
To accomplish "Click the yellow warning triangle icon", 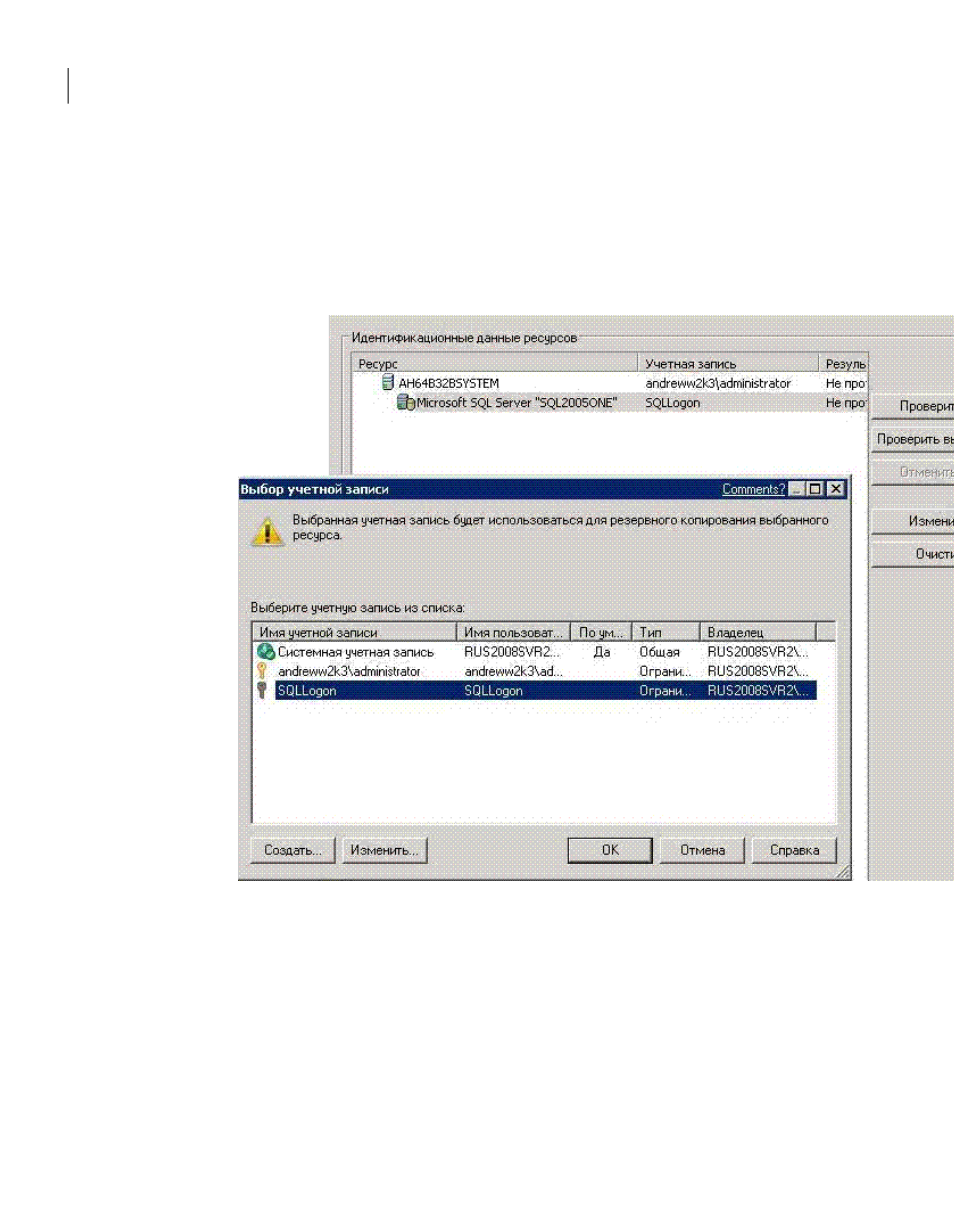I will (267, 530).
